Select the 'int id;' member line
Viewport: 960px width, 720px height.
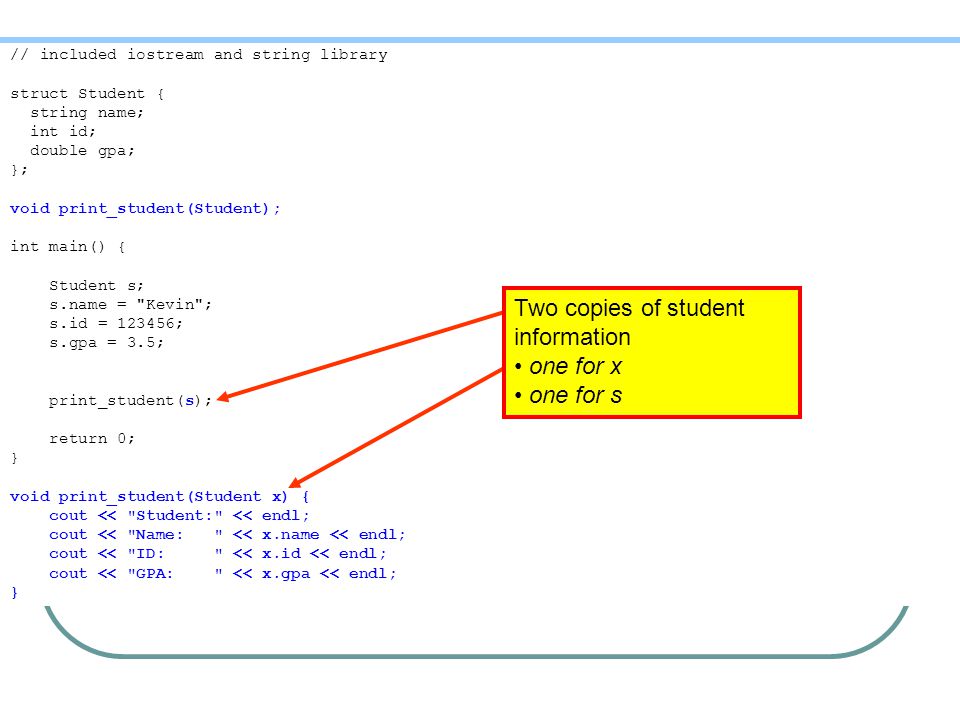tap(63, 132)
